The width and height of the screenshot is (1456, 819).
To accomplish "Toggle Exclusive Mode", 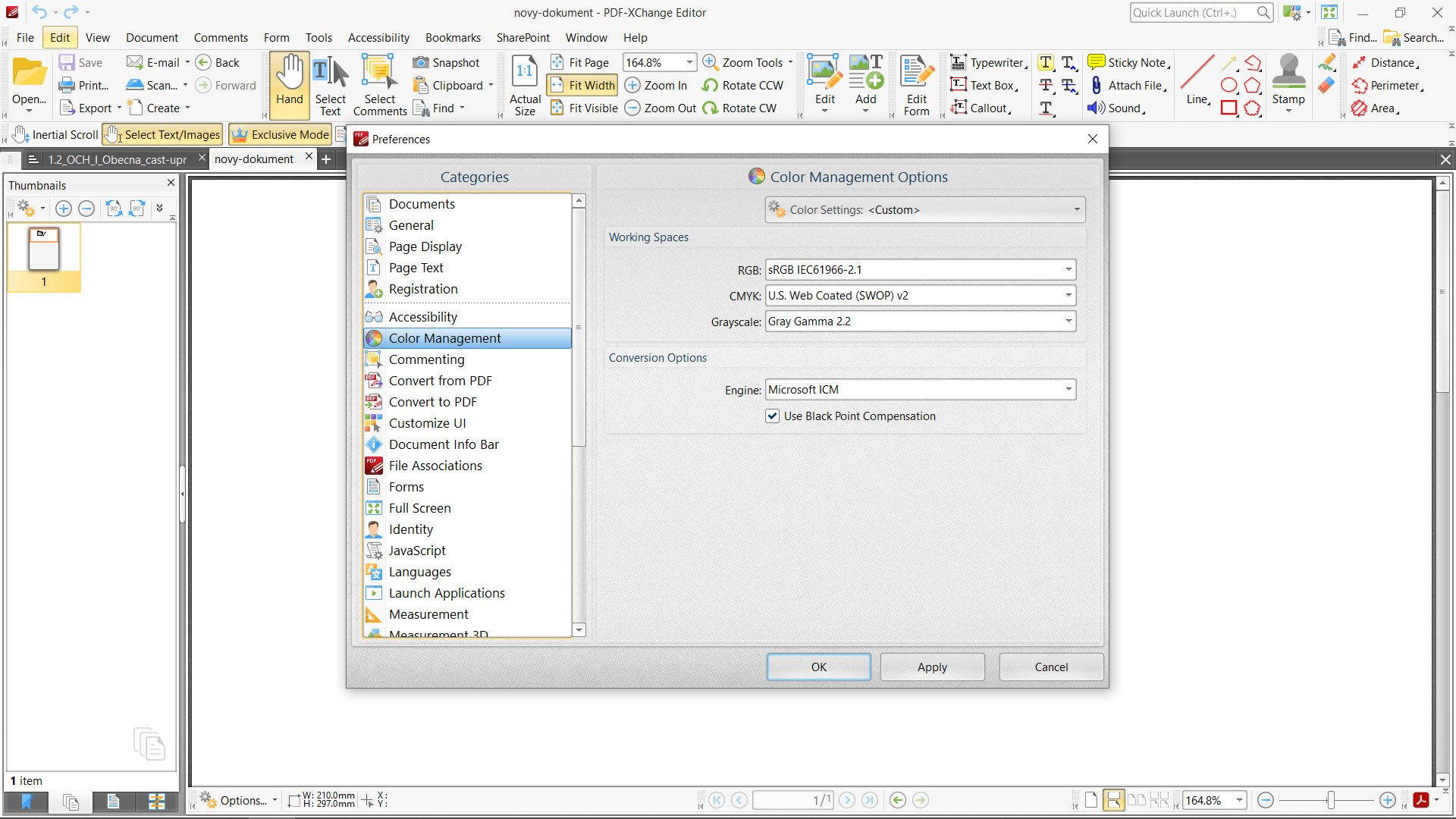I will click(x=281, y=135).
